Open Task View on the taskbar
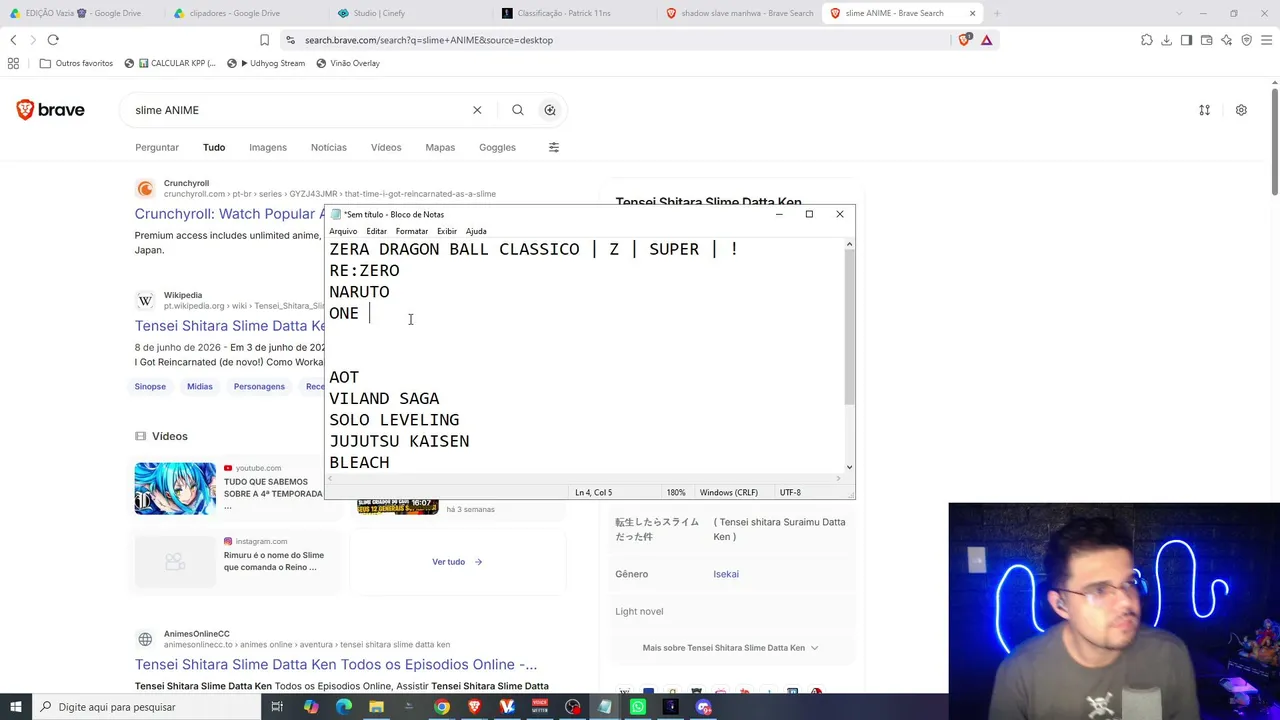Screen dimensions: 1280x720 pos(277,707)
